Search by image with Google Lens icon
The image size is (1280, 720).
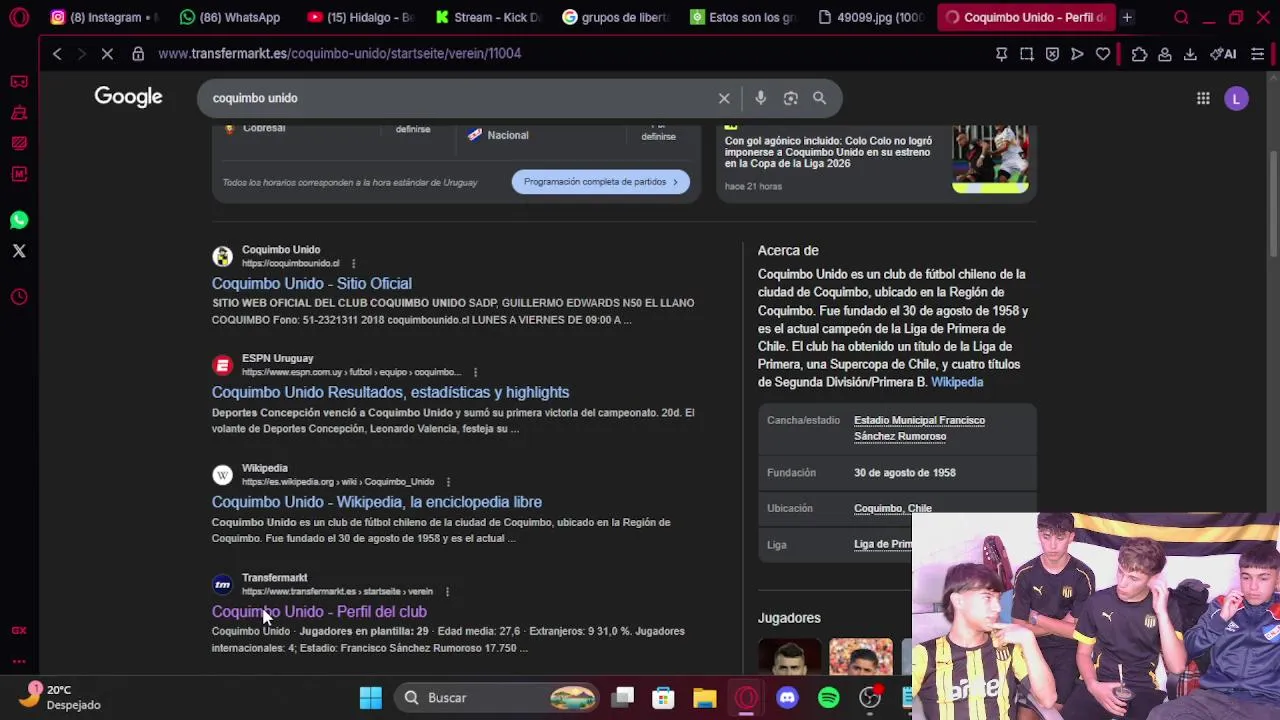(x=791, y=98)
